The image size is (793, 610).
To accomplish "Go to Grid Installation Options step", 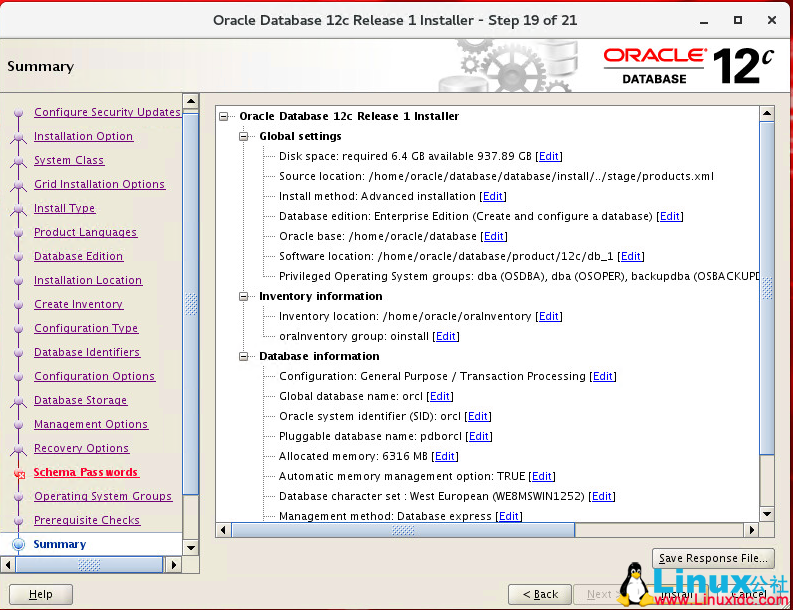I will point(100,185).
